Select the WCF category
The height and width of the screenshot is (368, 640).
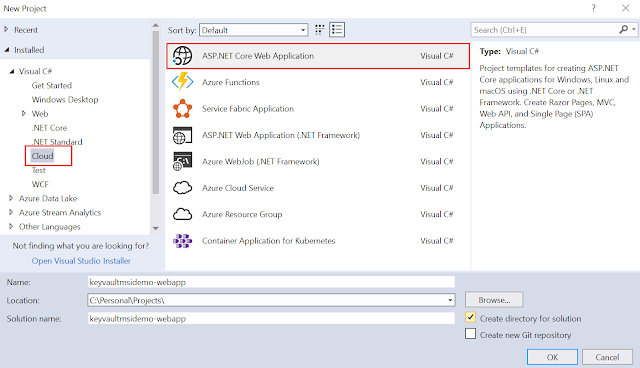coord(40,184)
